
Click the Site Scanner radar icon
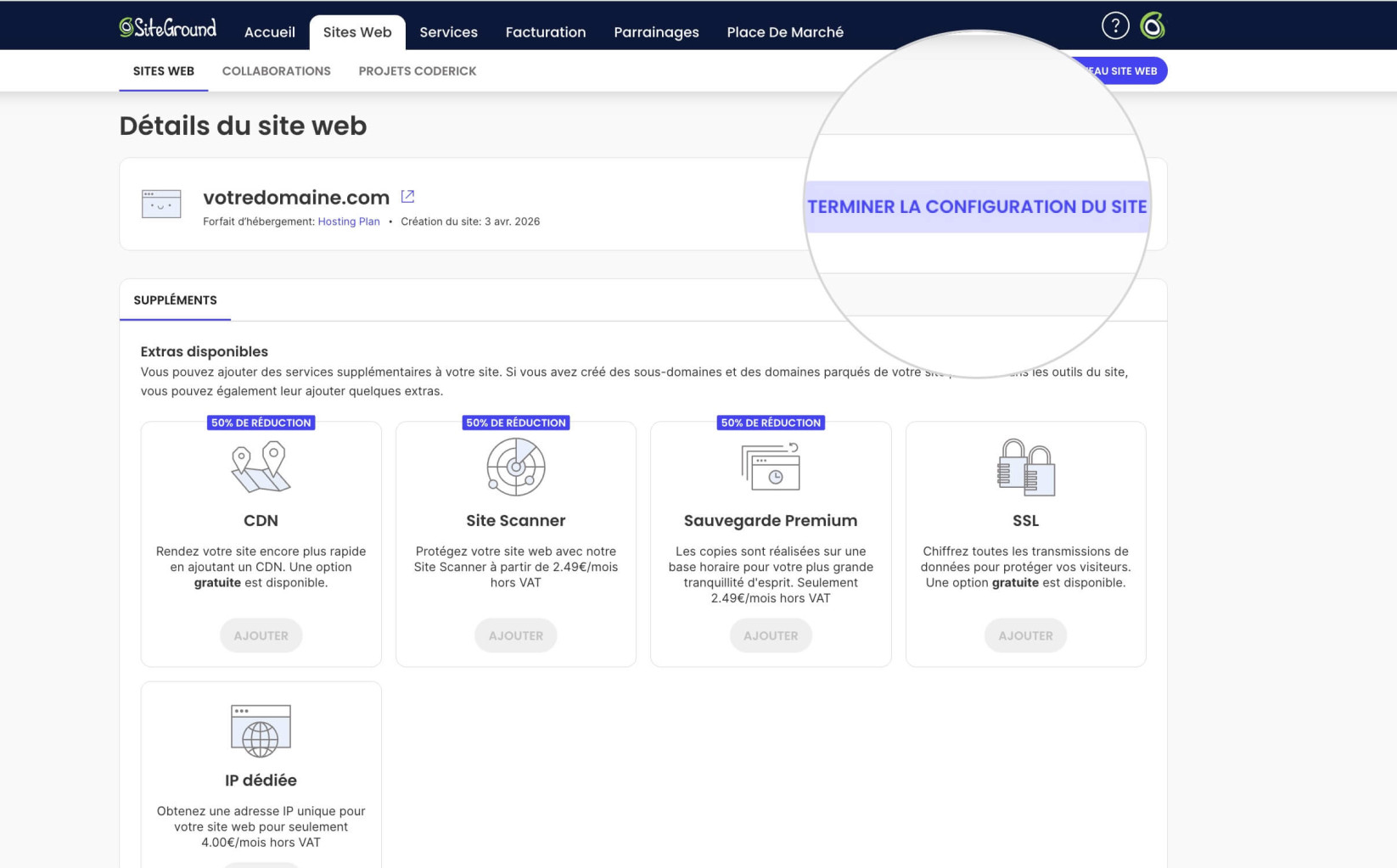coord(516,467)
